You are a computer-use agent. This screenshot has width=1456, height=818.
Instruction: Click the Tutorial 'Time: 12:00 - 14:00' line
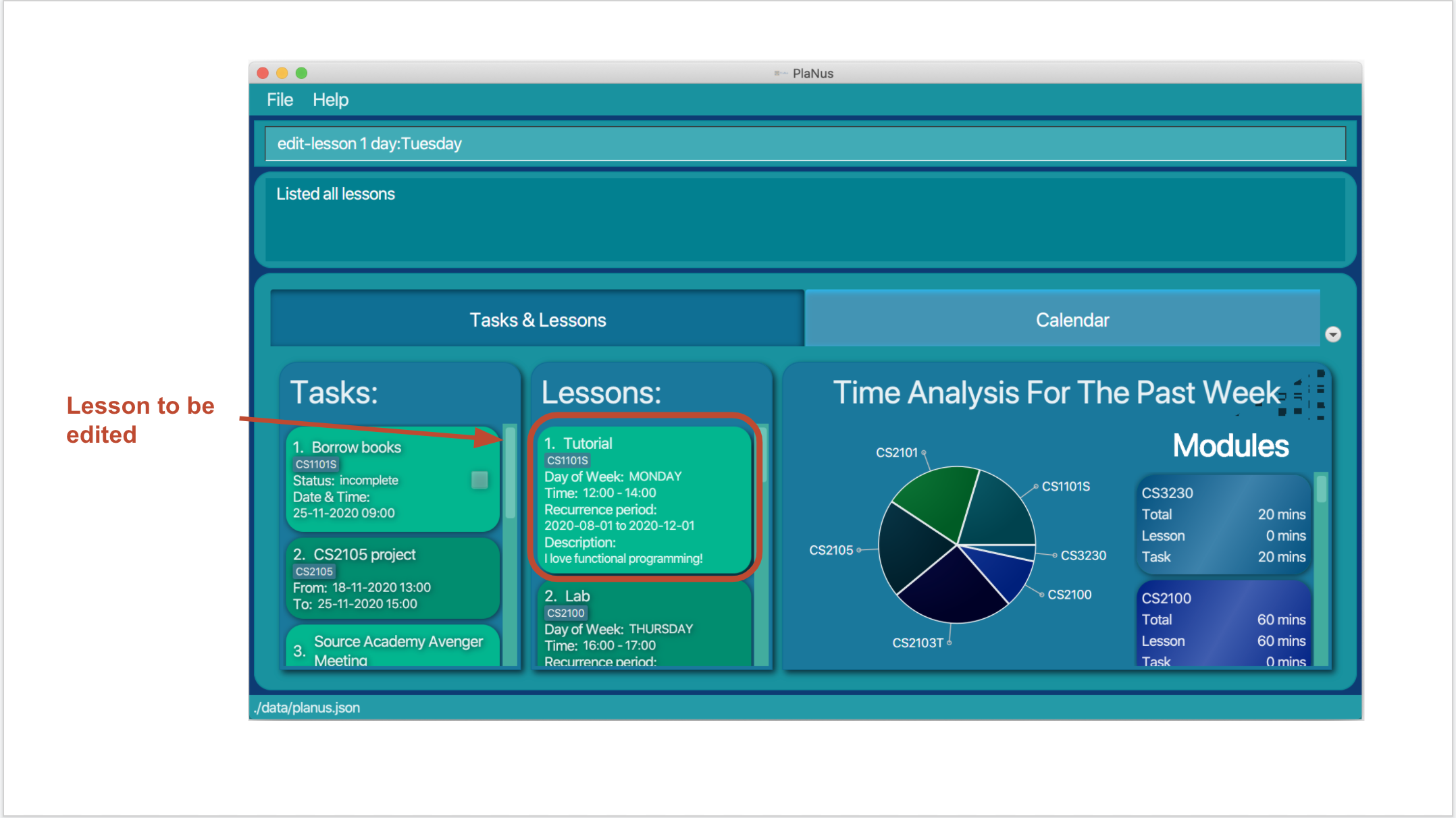[600, 493]
